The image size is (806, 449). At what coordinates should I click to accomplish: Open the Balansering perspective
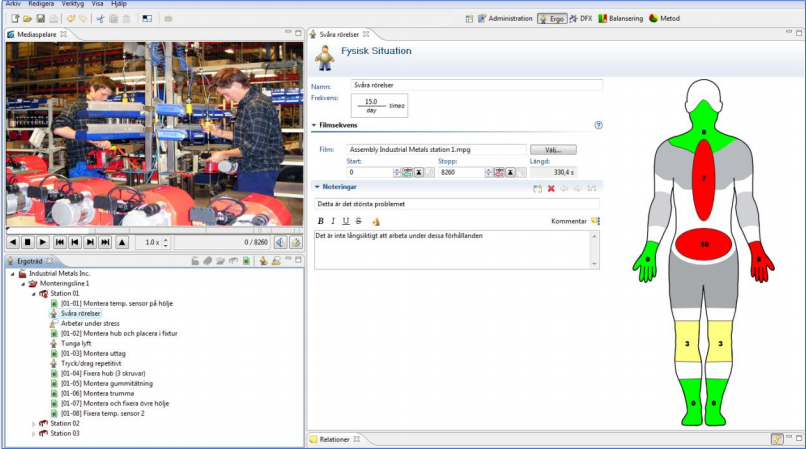pyautogui.click(x=619, y=18)
